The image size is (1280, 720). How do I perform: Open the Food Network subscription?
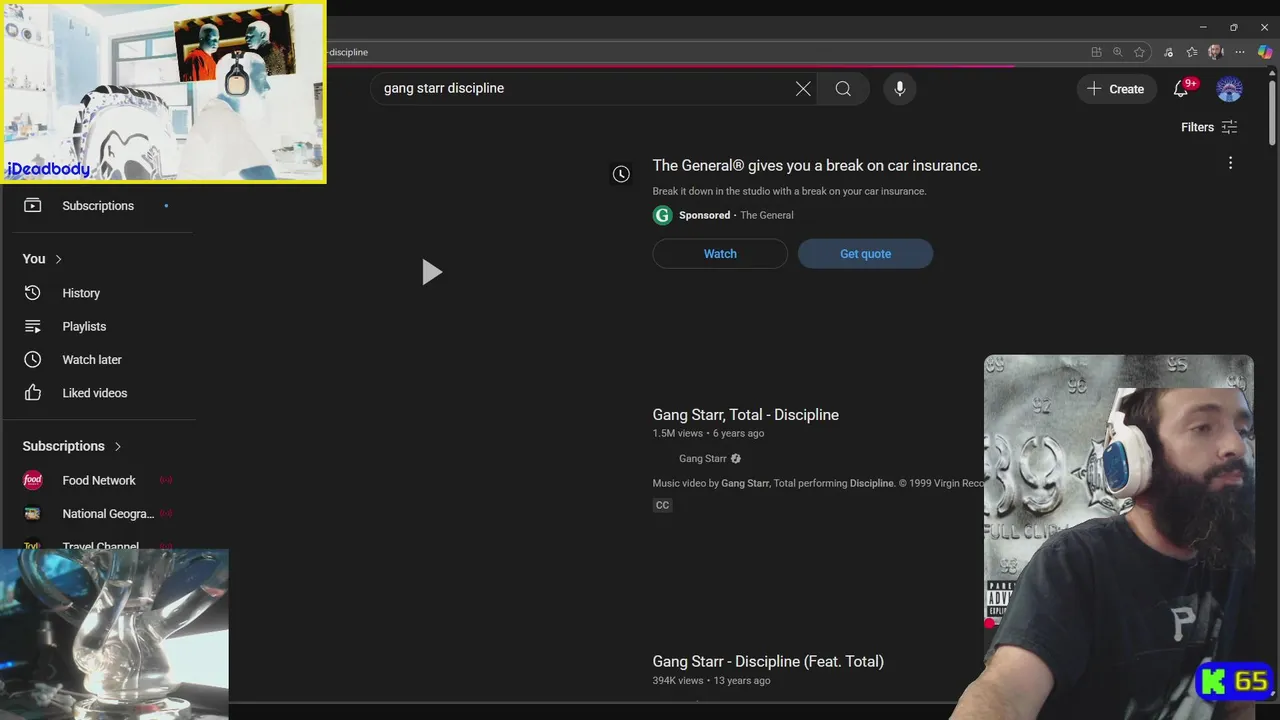[99, 481]
